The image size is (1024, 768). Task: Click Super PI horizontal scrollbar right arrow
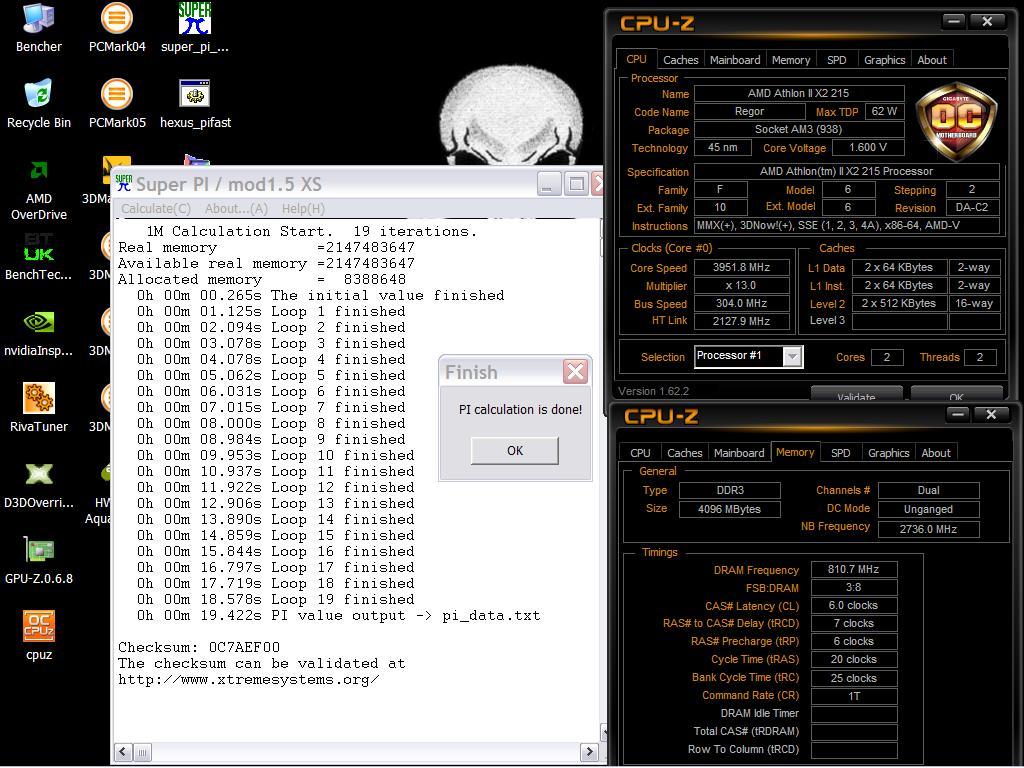tap(589, 752)
